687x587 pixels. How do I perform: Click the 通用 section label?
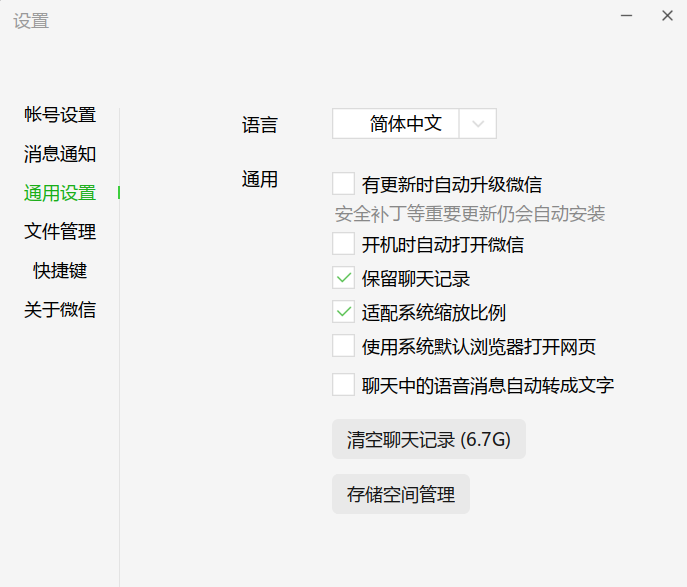(260, 179)
